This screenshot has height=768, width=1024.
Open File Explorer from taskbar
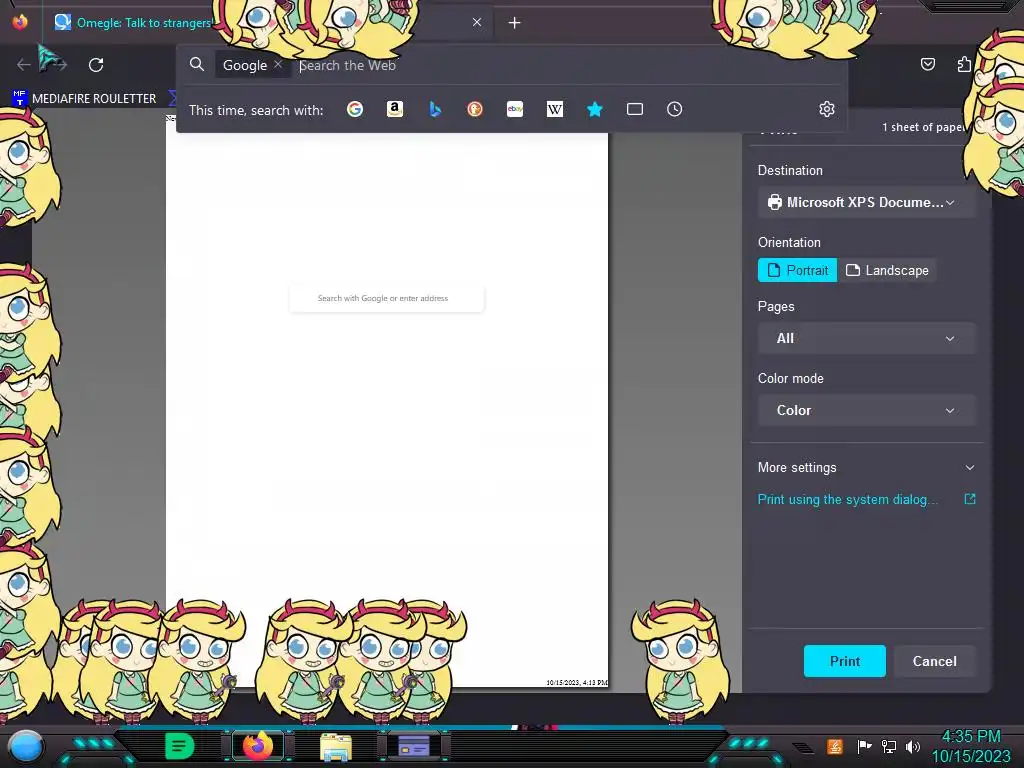[x=336, y=746]
